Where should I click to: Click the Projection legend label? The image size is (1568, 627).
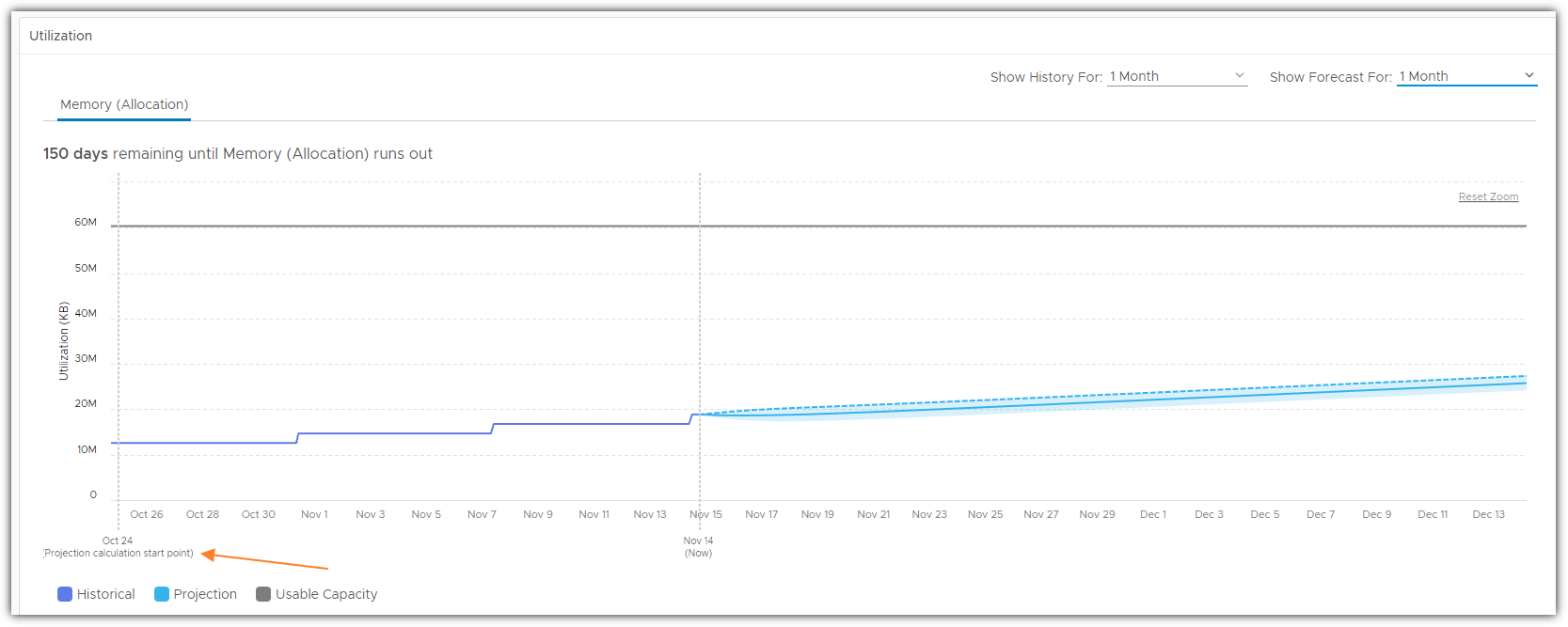tap(205, 594)
